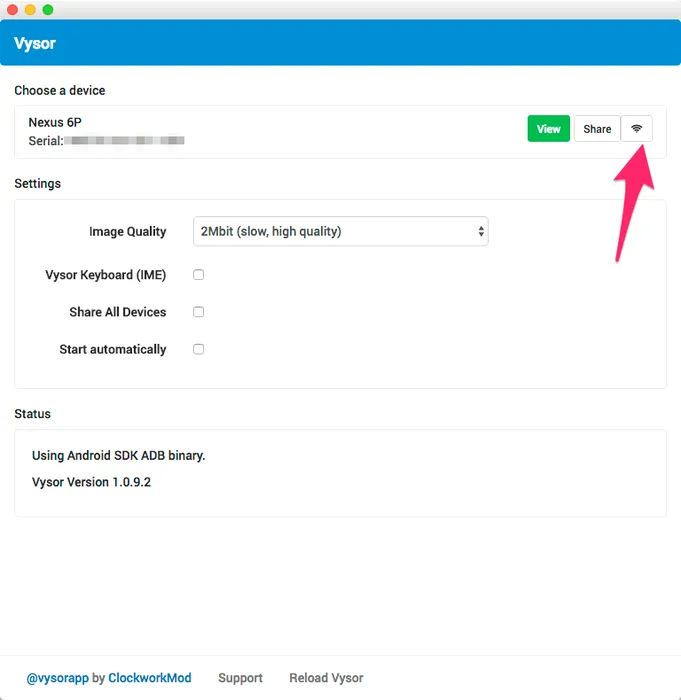Click the red close window button
The image size is (681, 700).
pos(13,9)
